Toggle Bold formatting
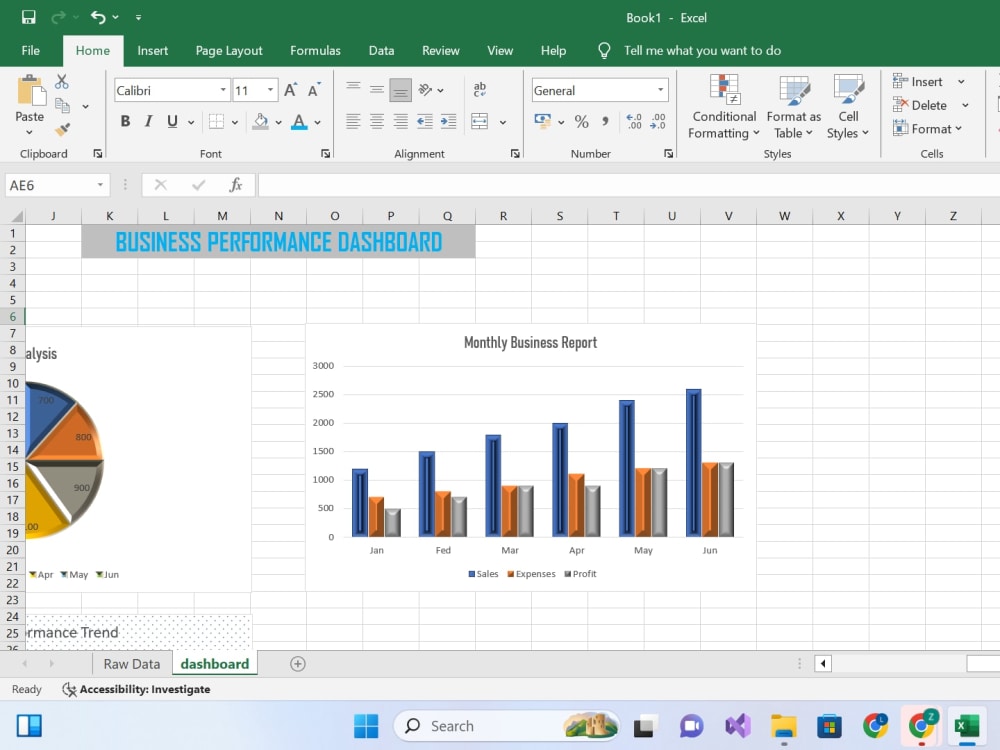The width and height of the screenshot is (1000, 750). coord(125,121)
